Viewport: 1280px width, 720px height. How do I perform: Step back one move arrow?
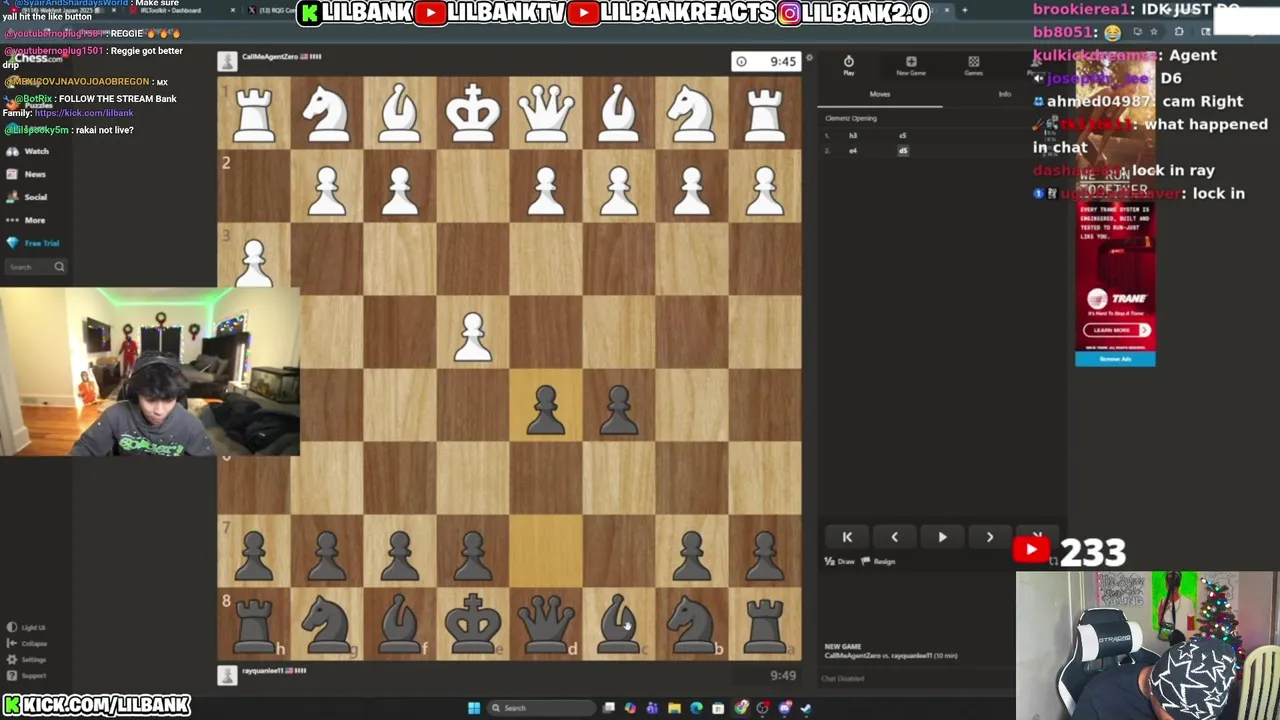894,537
